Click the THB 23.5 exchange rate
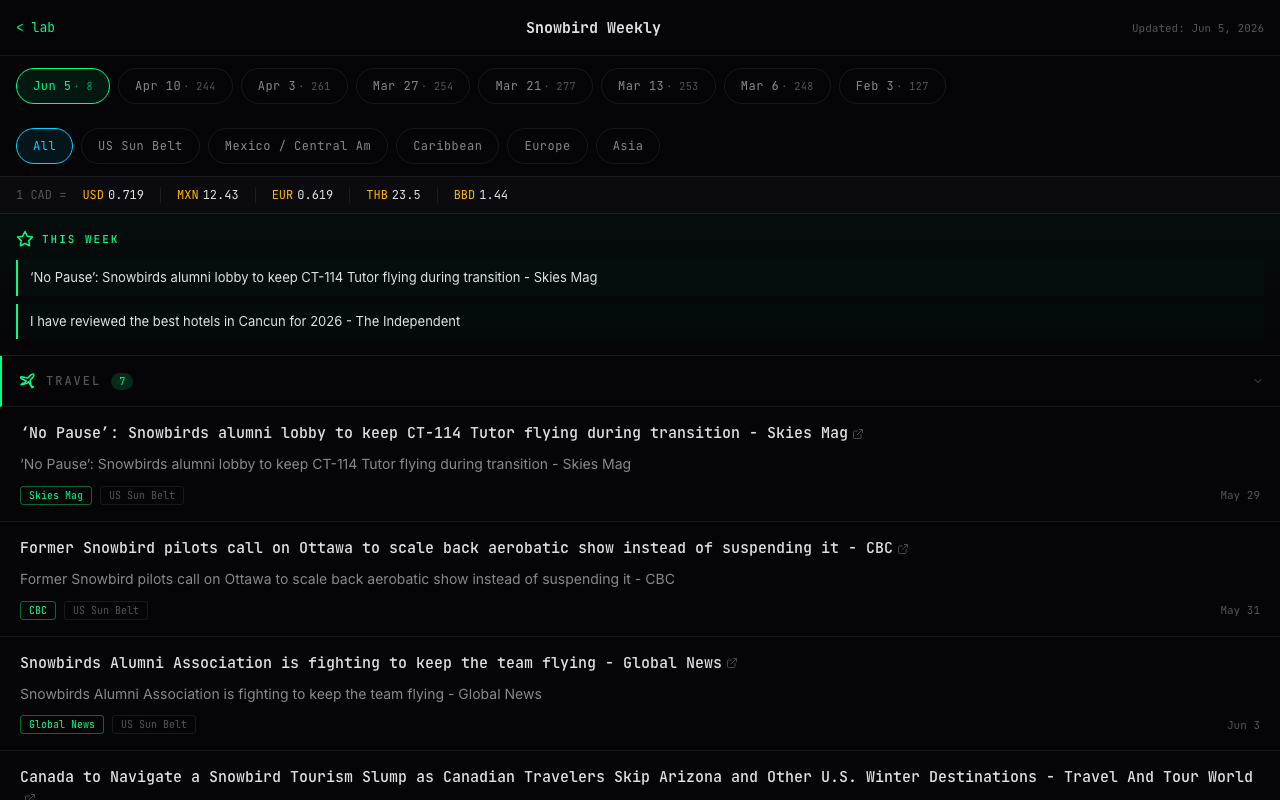Screen dimensions: 1280x800 pos(393,195)
